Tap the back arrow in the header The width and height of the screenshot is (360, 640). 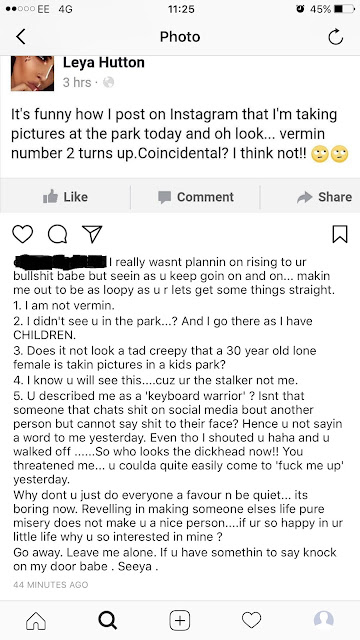pos(21,37)
